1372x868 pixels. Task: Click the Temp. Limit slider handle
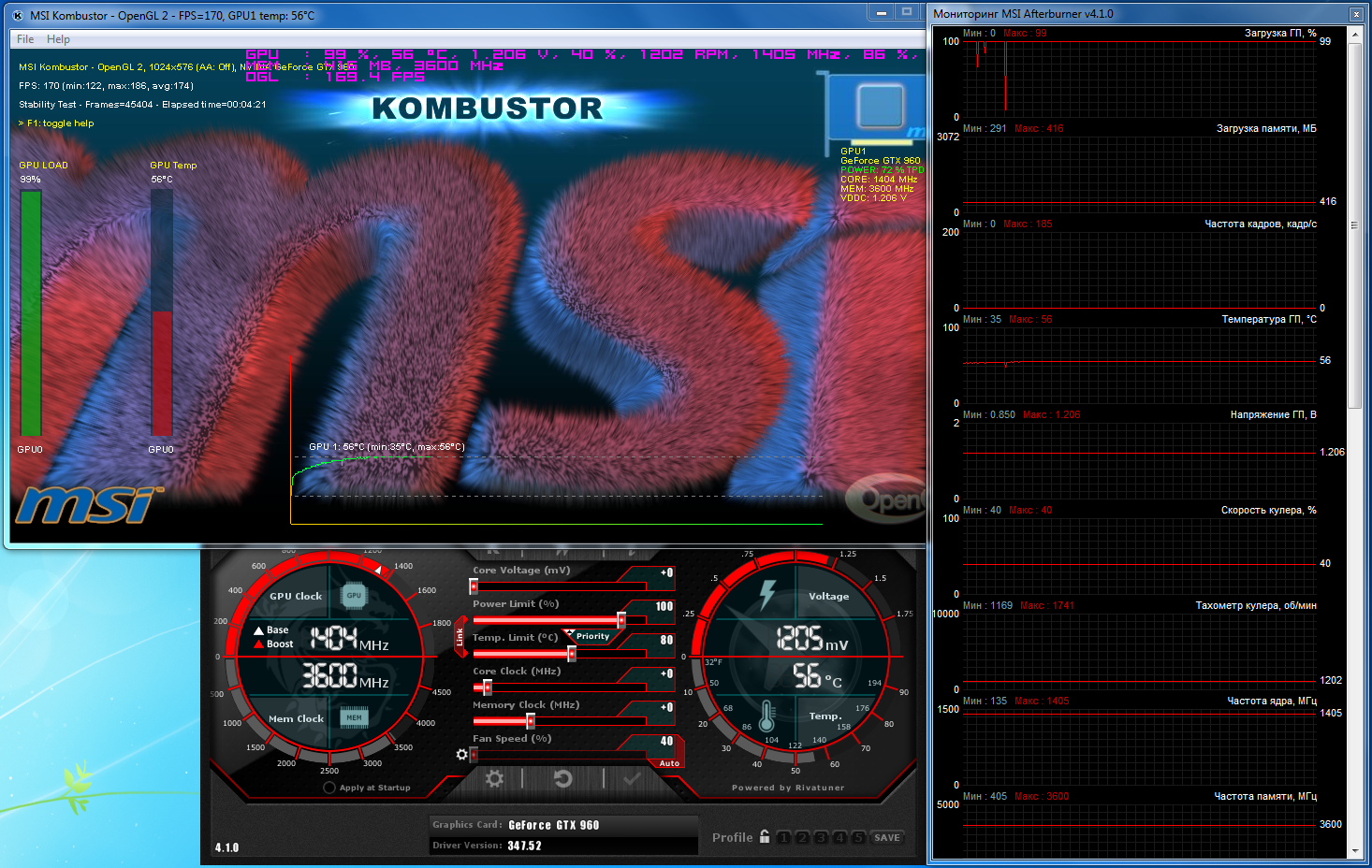coord(571,654)
